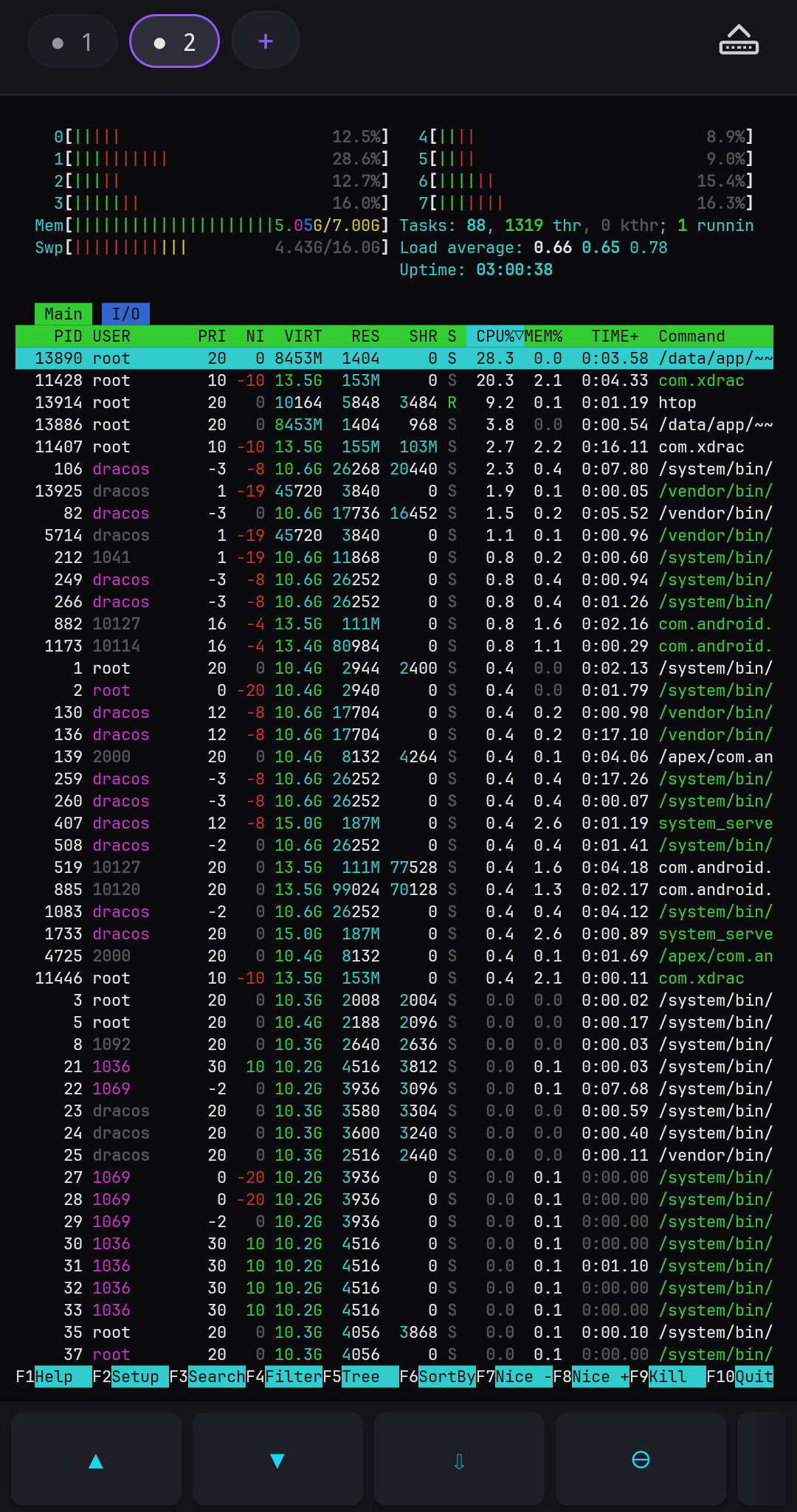Select process row PID 37 root
This screenshot has width=797, height=1512.
(x=394, y=1354)
